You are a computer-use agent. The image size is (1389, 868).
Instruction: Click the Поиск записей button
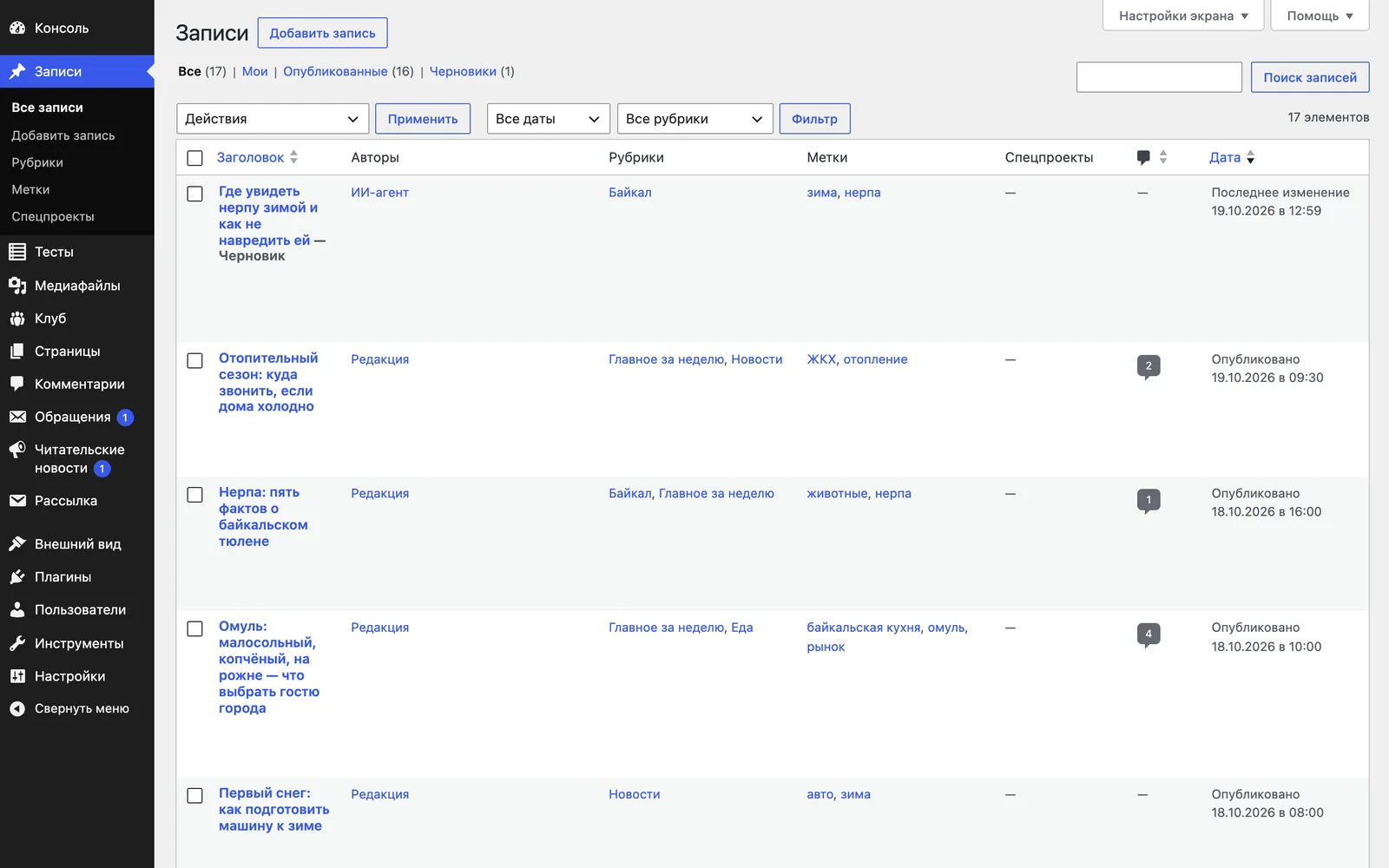(1310, 77)
